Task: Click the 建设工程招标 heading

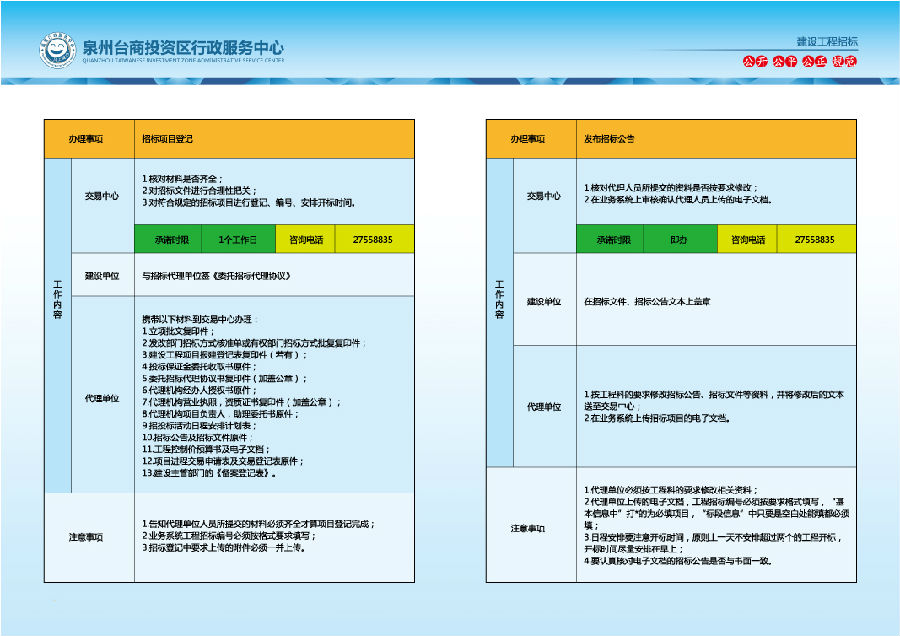Action: 827,41
